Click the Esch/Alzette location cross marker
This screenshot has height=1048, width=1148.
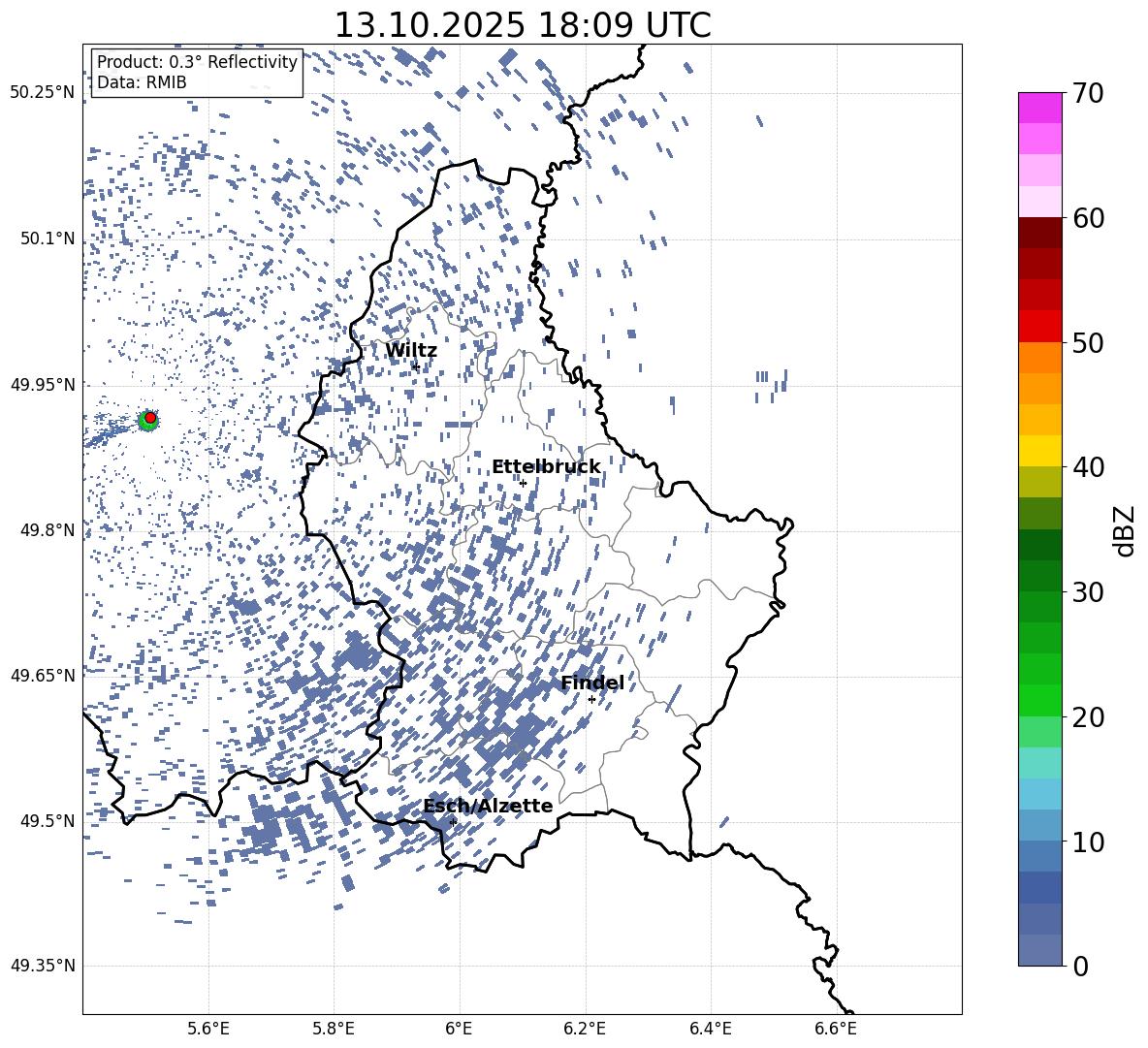pos(453,822)
